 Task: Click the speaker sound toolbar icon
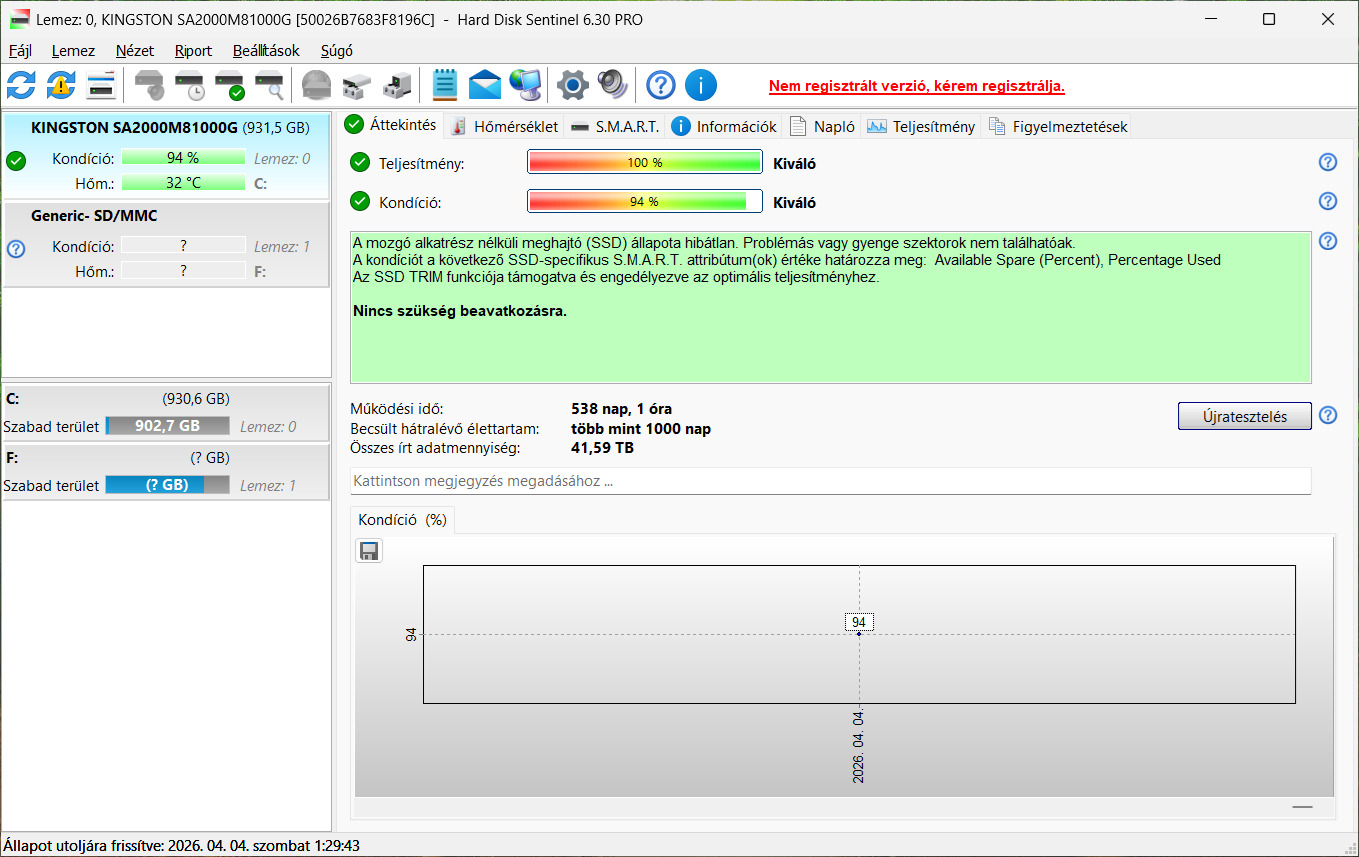coord(612,85)
